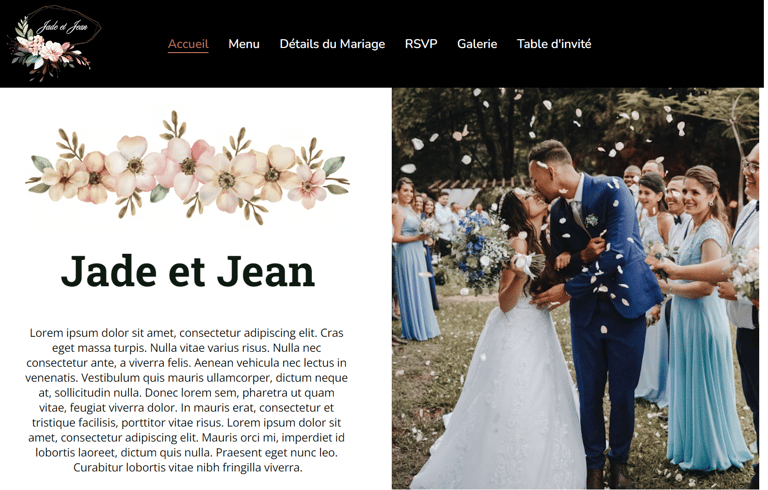Click the large Jade et Jean heading
This screenshot has width=768, height=490.
pyautogui.click(x=189, y=272)
